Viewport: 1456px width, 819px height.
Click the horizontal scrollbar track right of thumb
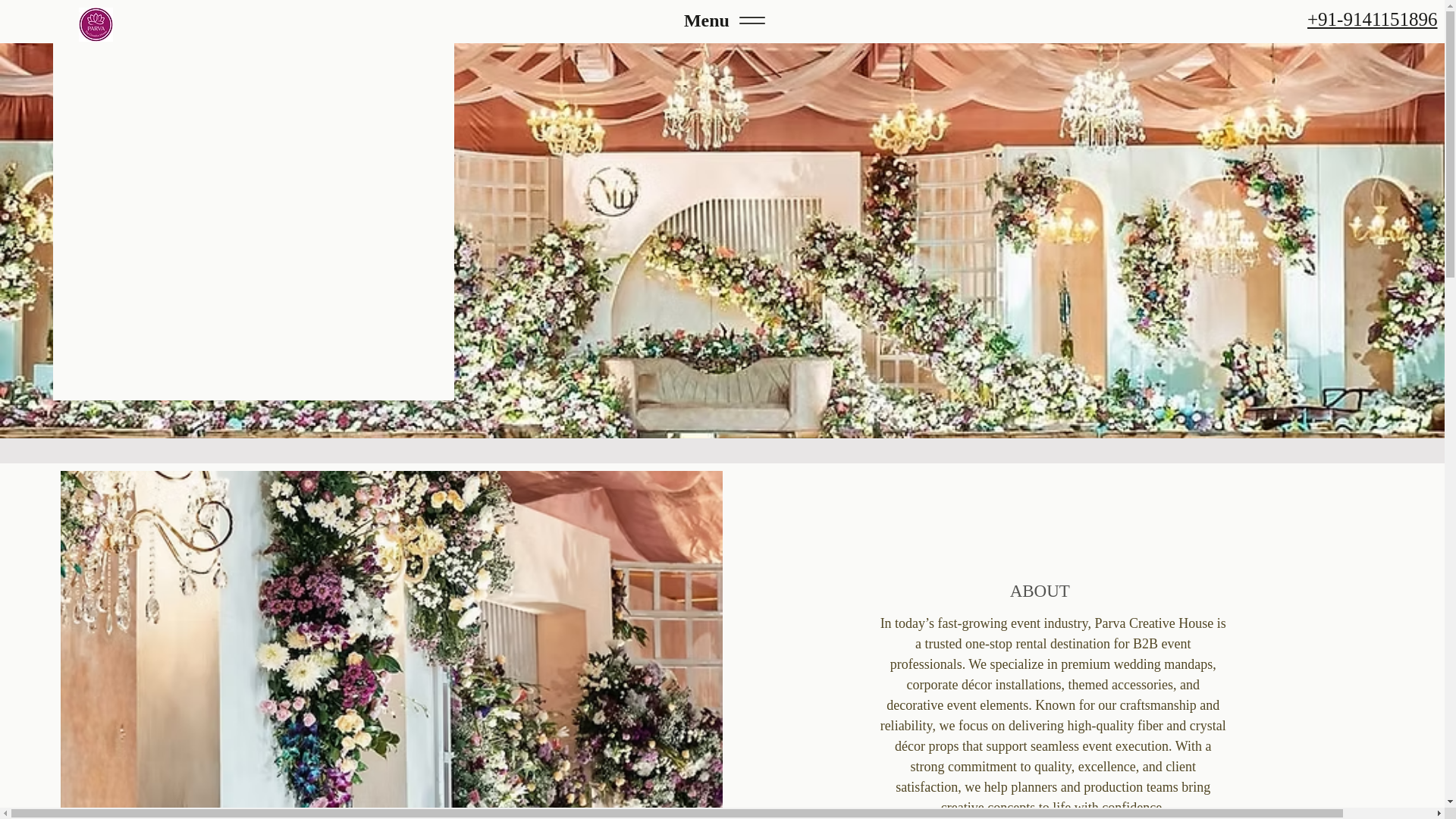(x=1388, y=814)
